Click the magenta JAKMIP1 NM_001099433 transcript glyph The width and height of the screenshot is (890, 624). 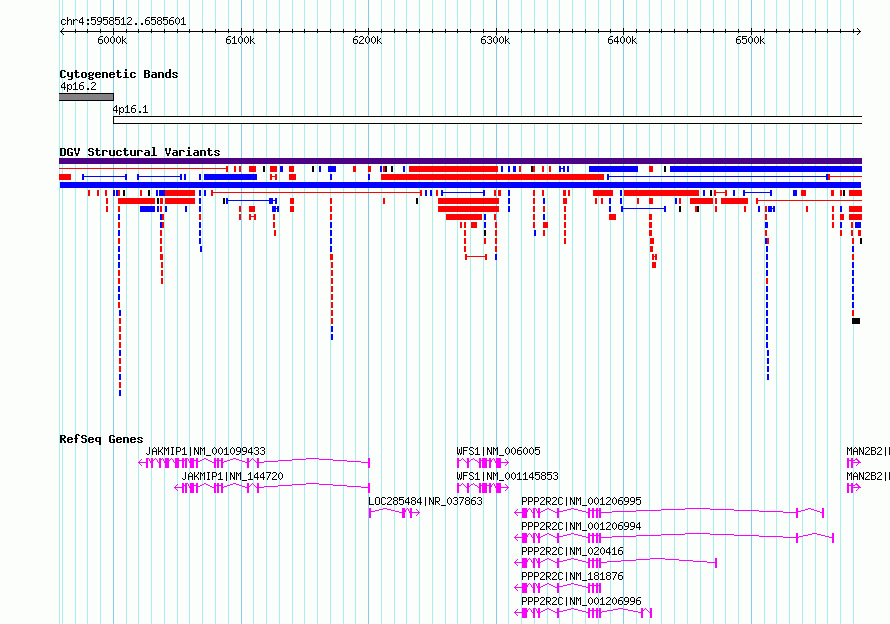pos(254,463)
